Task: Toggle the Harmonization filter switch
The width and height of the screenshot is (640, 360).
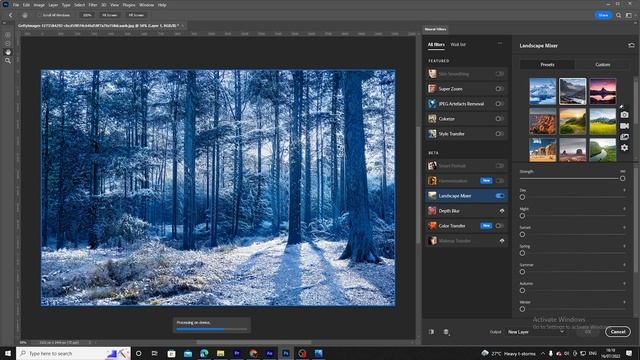Action: pyautogui.click(x=500, y=181)
